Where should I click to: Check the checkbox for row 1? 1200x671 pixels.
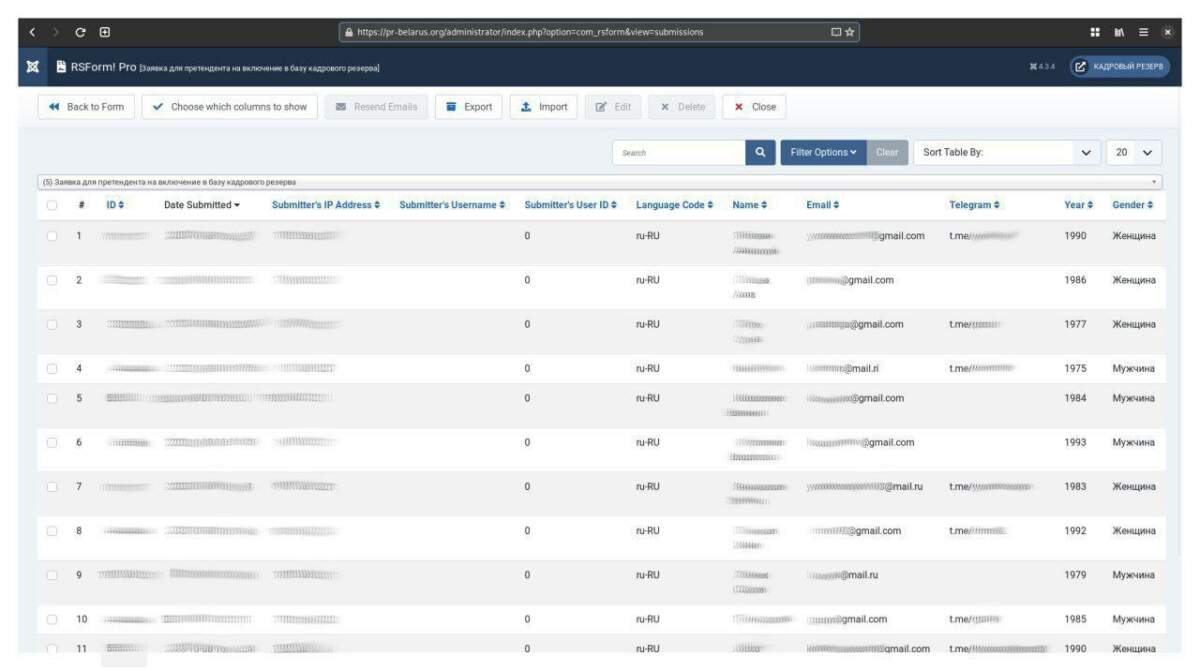point(52,236)
